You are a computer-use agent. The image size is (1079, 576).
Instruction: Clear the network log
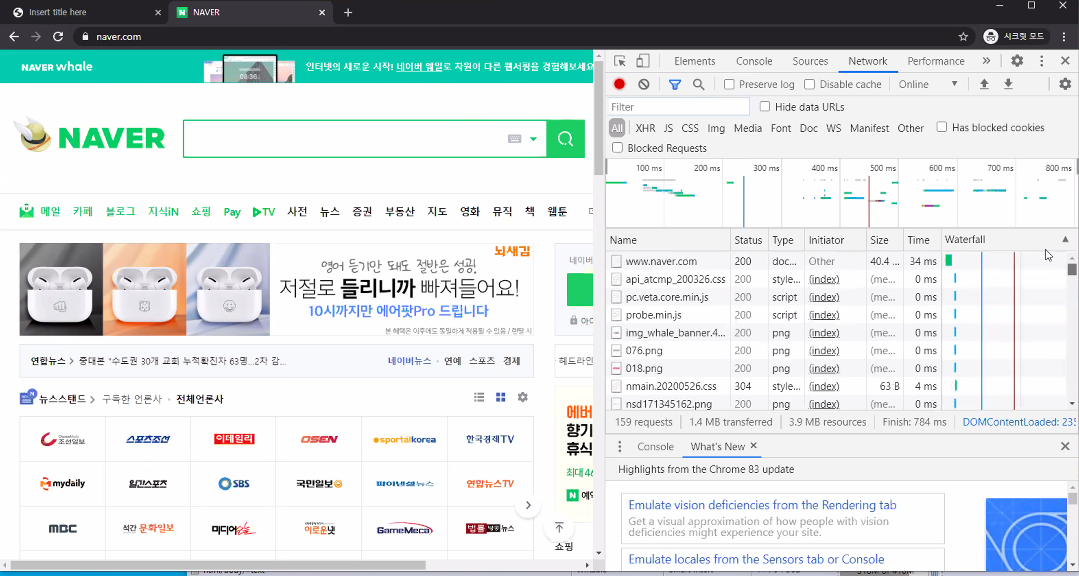coord(643,84)
